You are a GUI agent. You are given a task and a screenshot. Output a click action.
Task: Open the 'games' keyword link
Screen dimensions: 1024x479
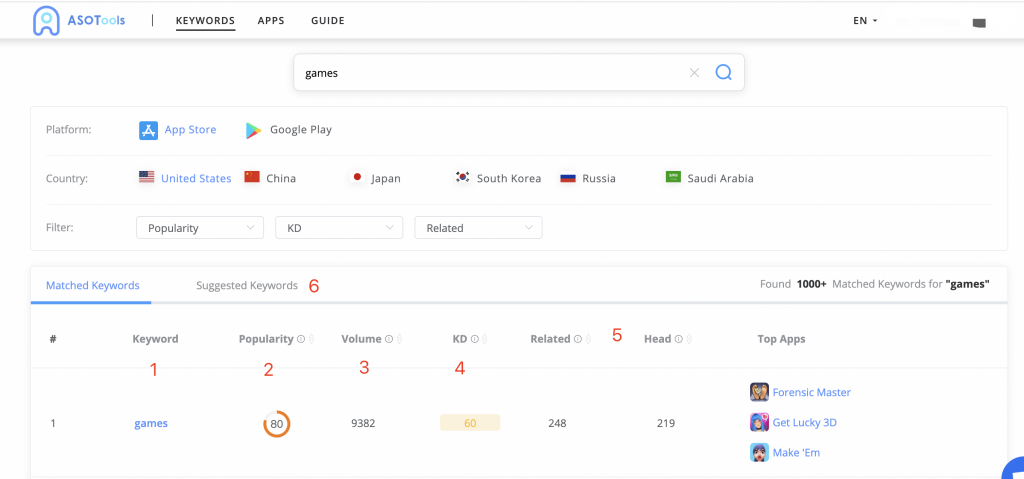click(151, 423)
